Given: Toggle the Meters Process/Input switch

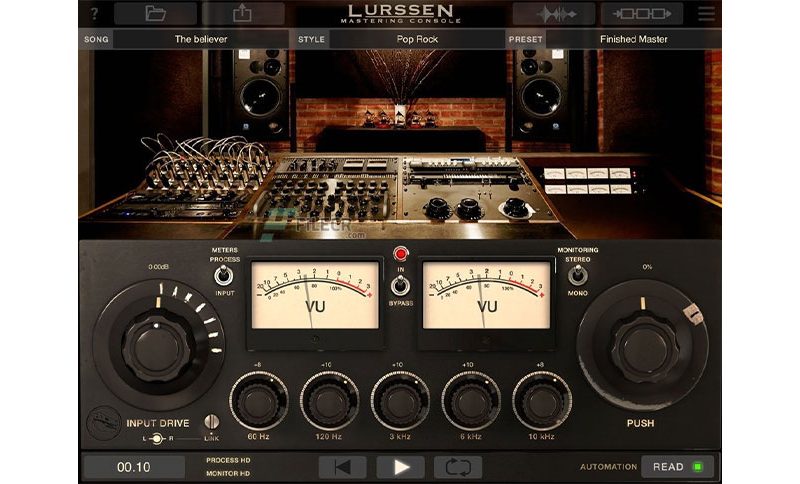Looking at the screenshot, I should click(x=223, y=276).
